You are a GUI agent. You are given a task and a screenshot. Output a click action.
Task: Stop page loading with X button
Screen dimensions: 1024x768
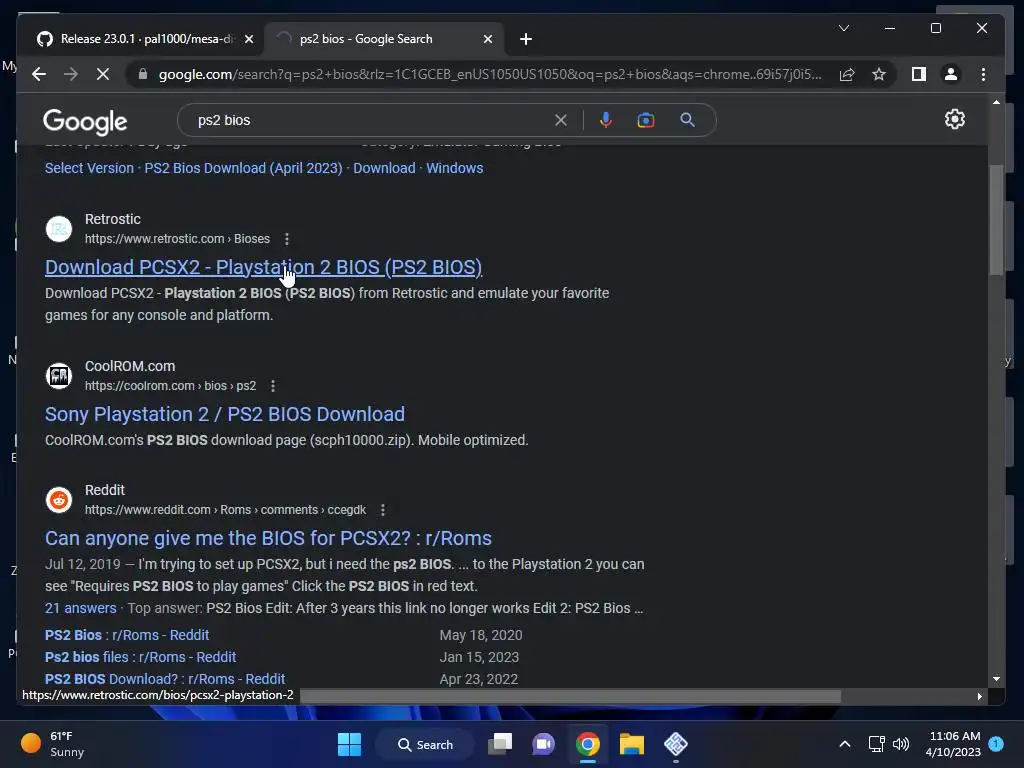[x=103, y=74]
